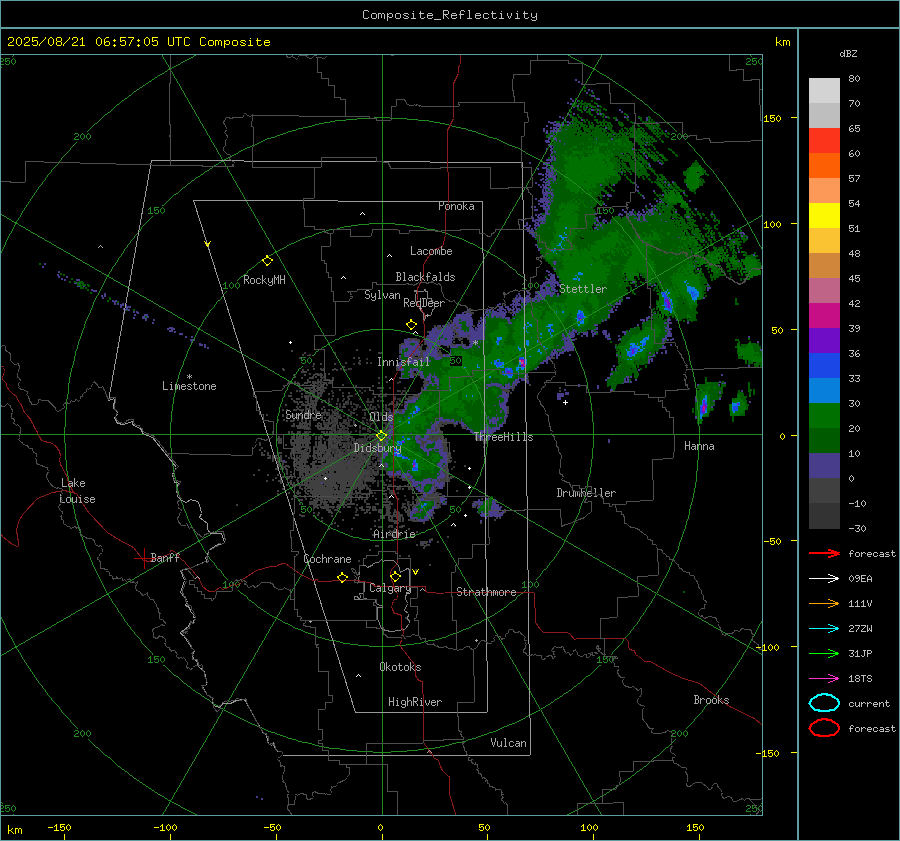Click the red forecast arrow in the legend
This screenshot has width=900, height=841.
pos(824,553)
